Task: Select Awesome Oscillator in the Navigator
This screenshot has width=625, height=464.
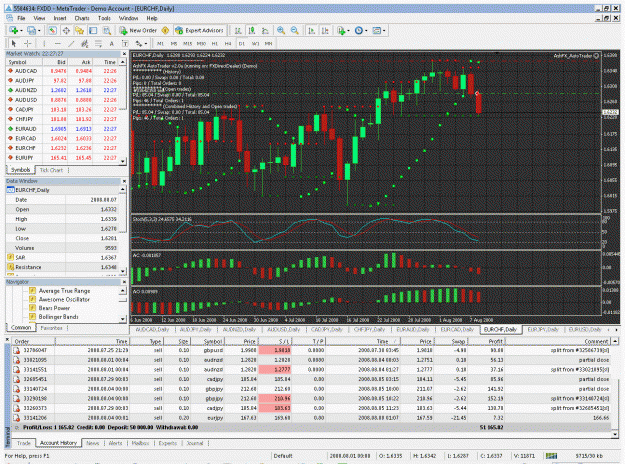Action: (64, 299)
